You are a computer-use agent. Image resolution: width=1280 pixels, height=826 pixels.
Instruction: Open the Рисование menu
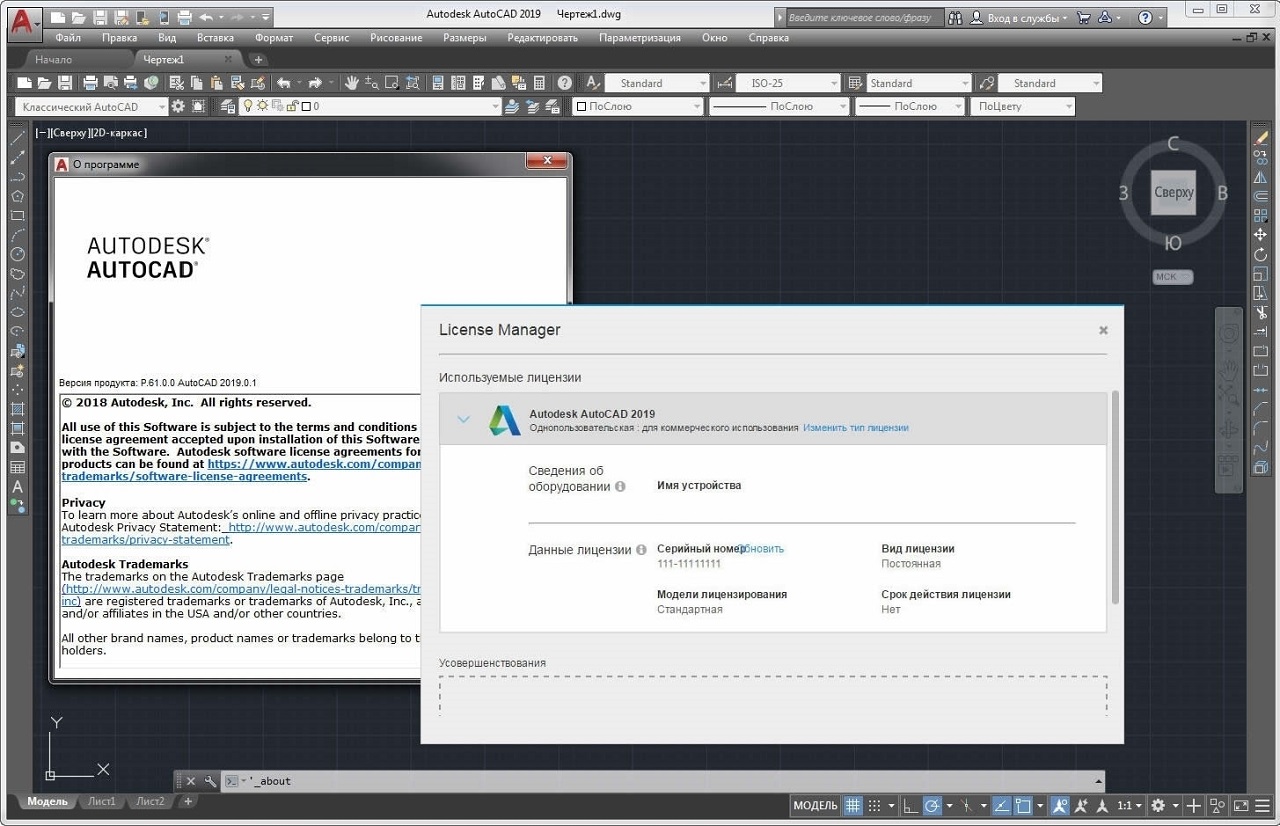click(x=396, y=38)
